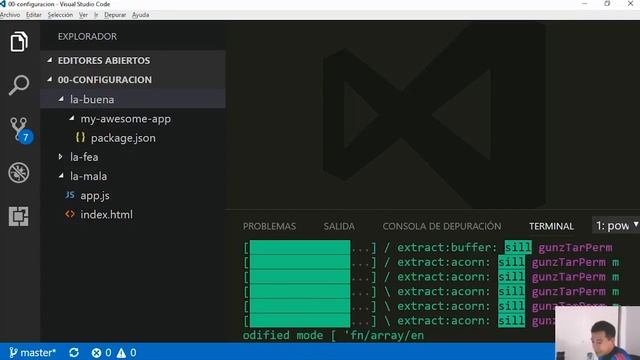
Task: Switch to the PROBLEMAS panel tab
Action: 269,226
